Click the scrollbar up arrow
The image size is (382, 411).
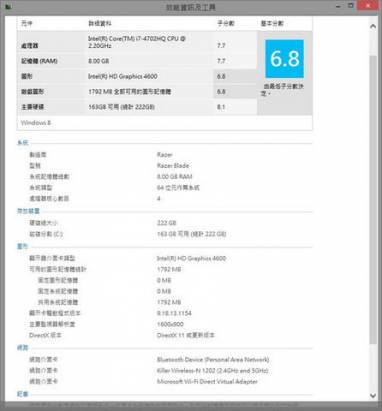click(x=373, y=26)
